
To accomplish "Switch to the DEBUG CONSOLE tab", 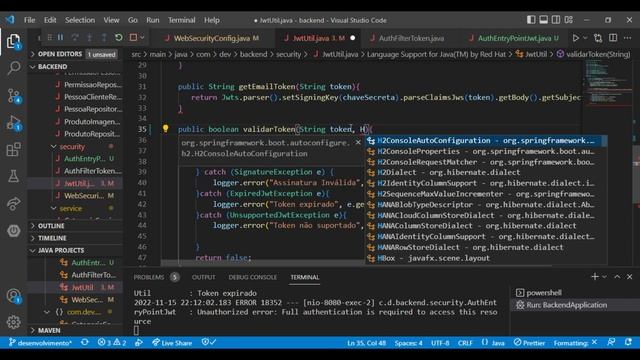I will point(252,277).
